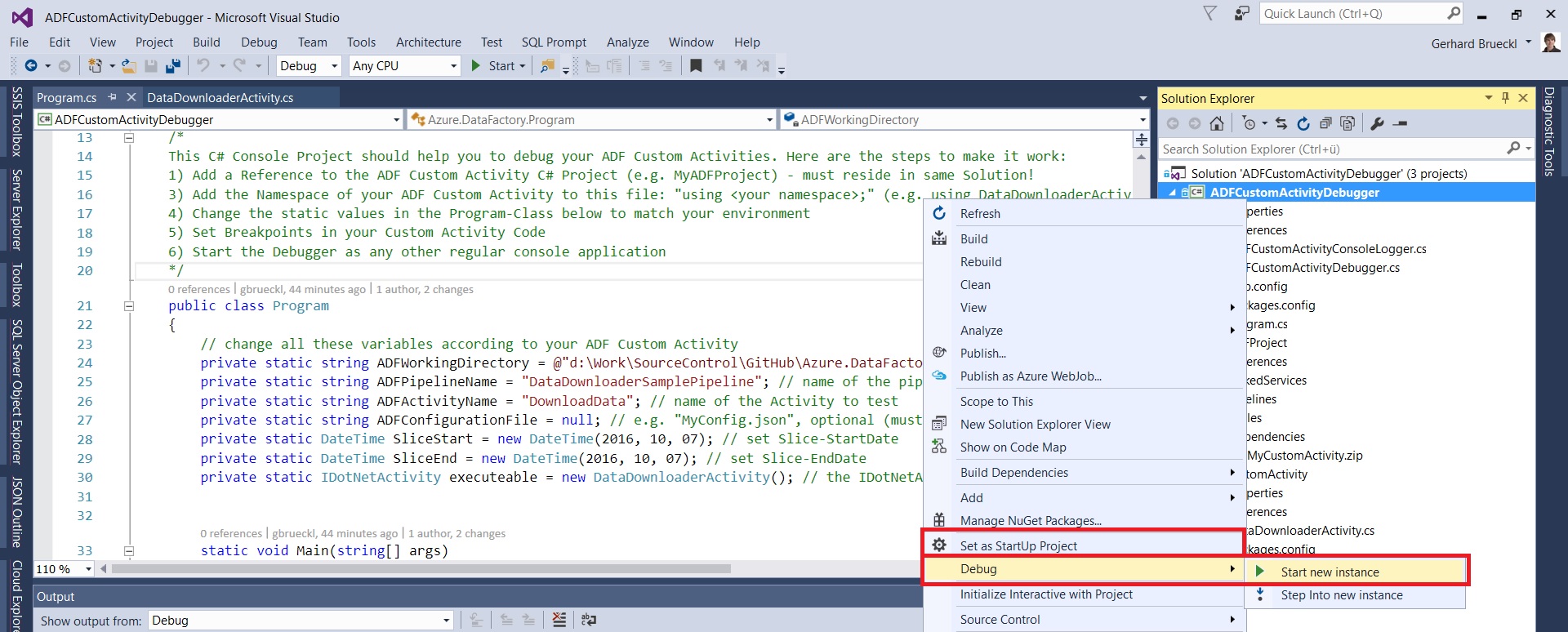Click the Pending Changes Filter clock icon
The image size is (1568, 632).
[1249, 123]
